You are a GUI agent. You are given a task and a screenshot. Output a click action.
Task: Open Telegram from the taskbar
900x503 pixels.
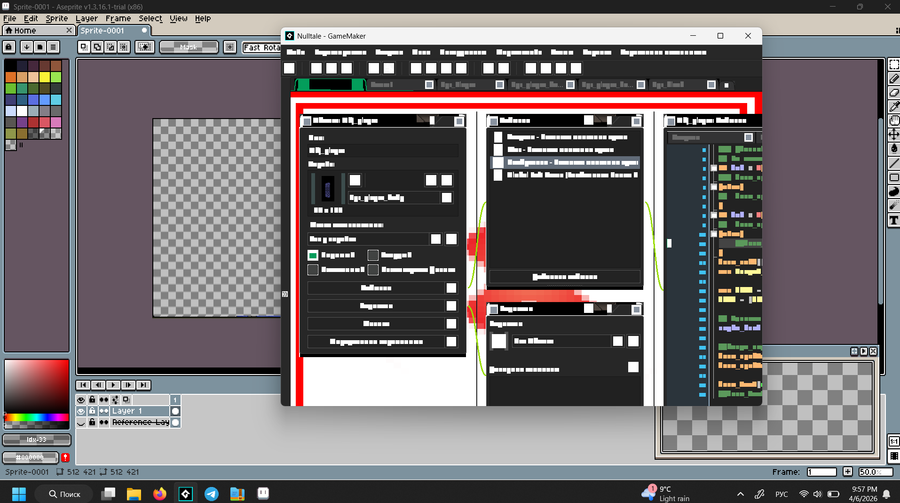tap(211, 494)
